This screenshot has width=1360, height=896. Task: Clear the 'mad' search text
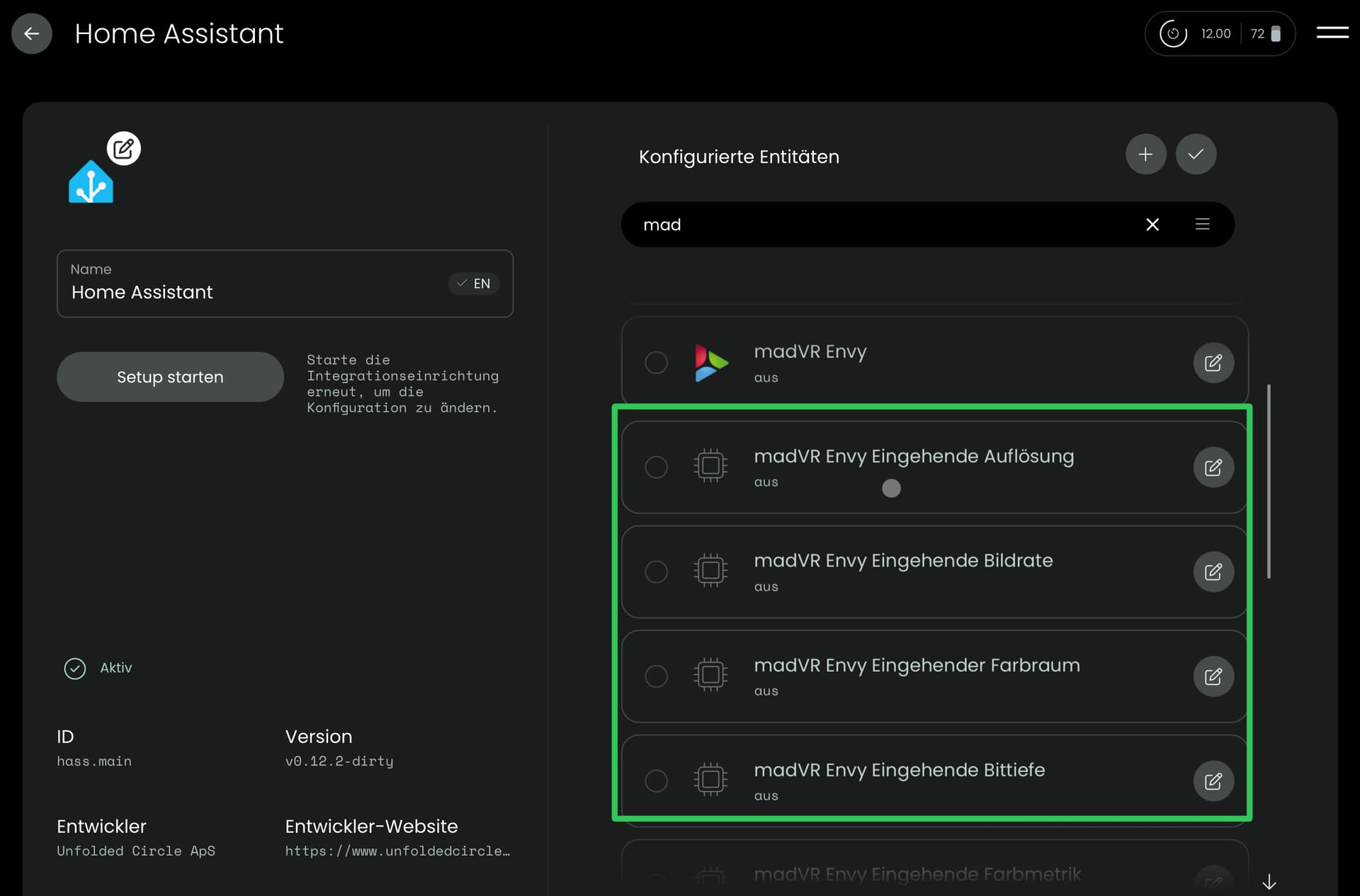(1152, 225)
